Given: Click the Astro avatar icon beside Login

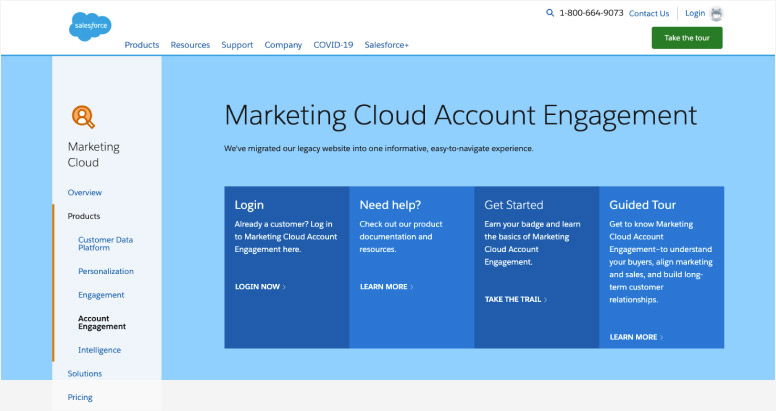Looking at the screenshot, I should tap(716, 14).
